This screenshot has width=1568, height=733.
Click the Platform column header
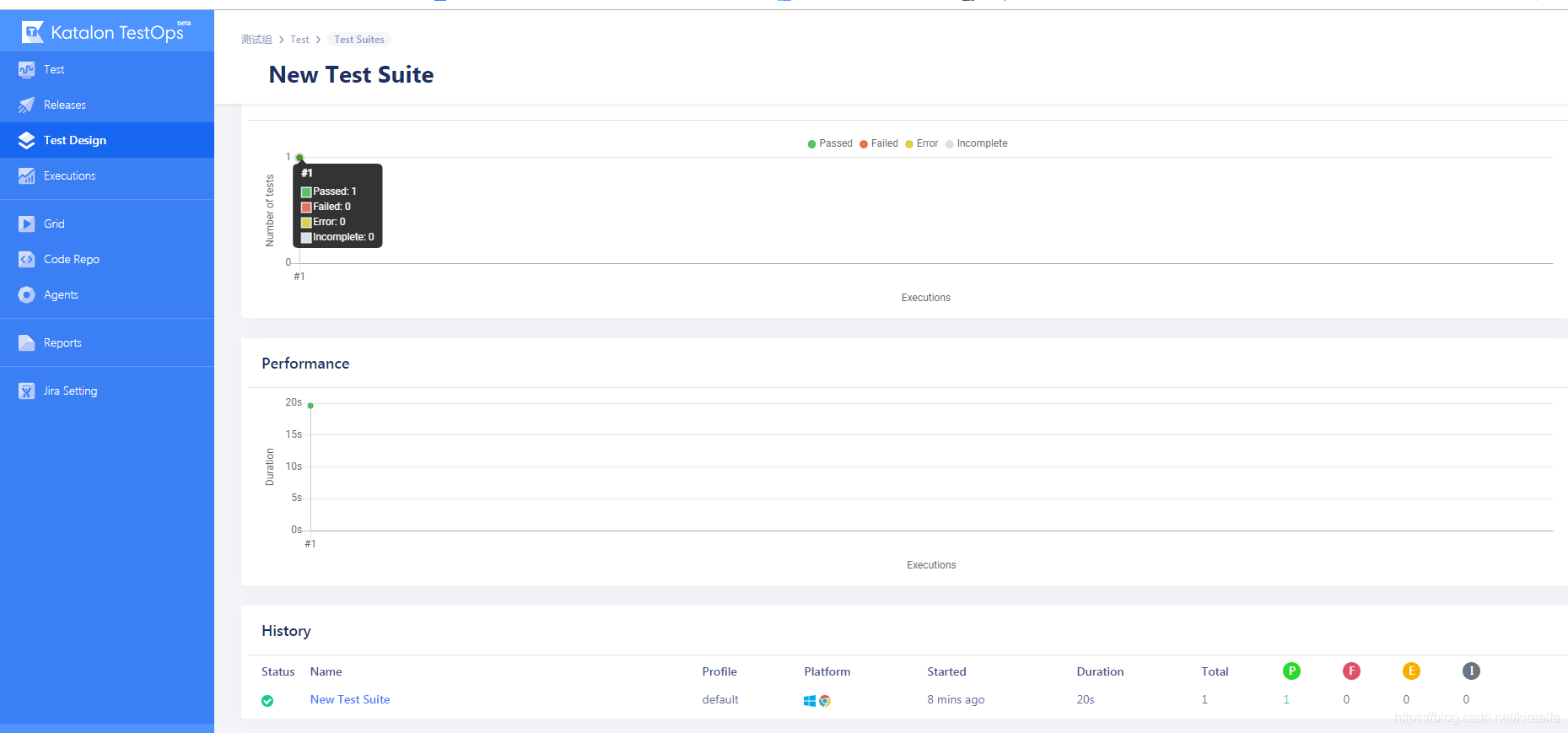827,671
